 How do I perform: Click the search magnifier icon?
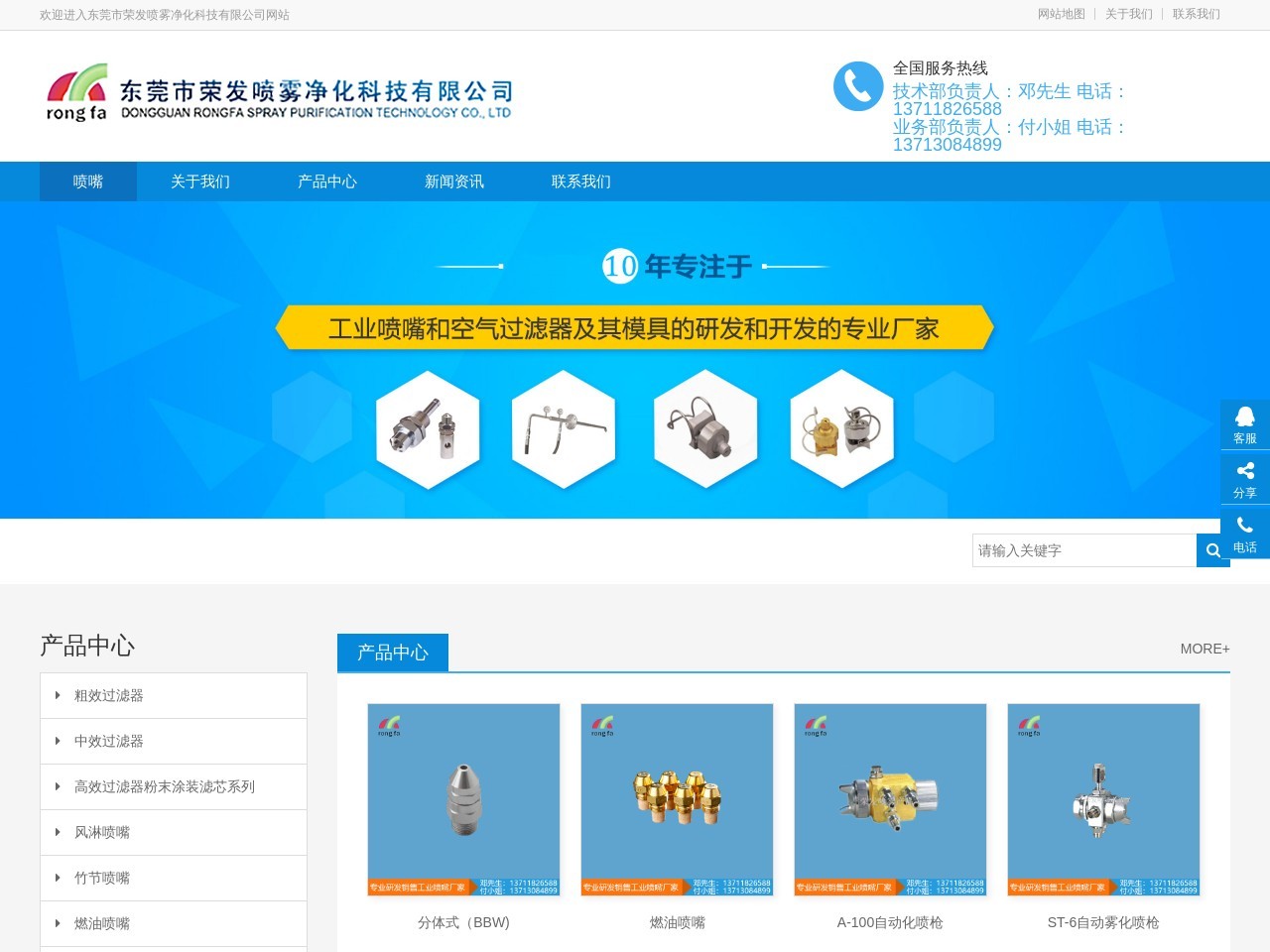pyautogui.click(x=1211, y=549)
